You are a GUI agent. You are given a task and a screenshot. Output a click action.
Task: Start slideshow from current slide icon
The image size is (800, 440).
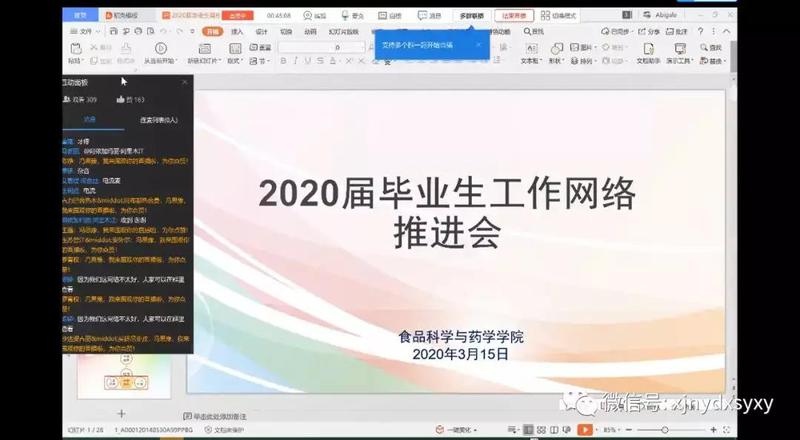pyautogui.click(x=163, y=50)
